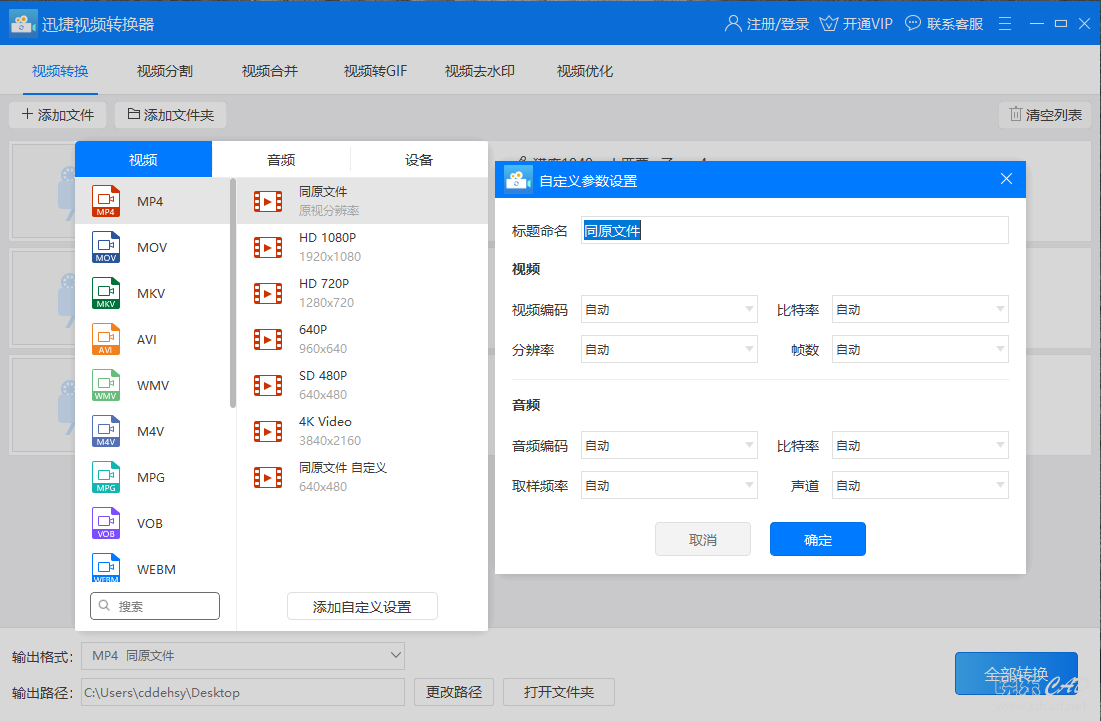Click the 打开文件夹 button
This screenshot has height=721, width=1101.
[559, 692]
